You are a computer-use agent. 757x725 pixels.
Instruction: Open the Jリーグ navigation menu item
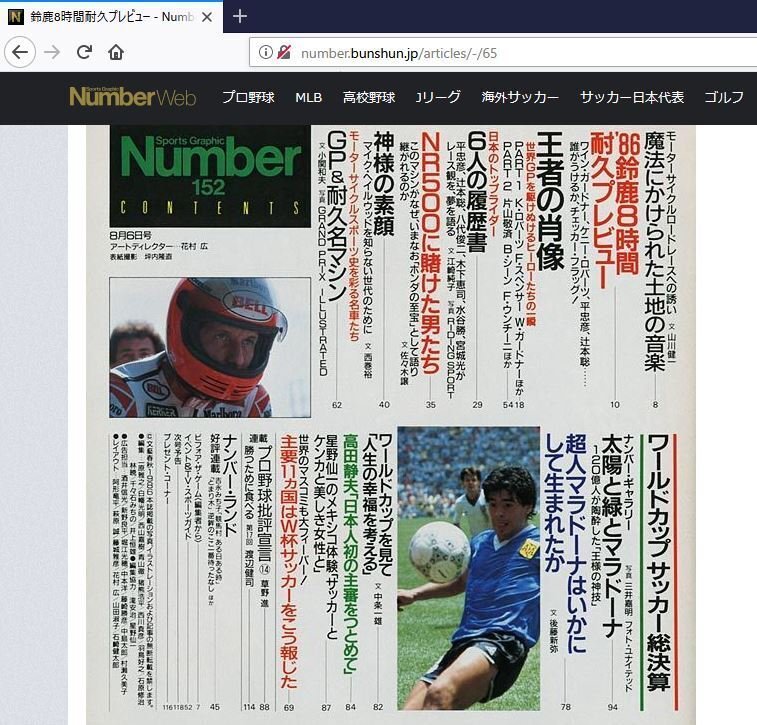pos(438,97)
